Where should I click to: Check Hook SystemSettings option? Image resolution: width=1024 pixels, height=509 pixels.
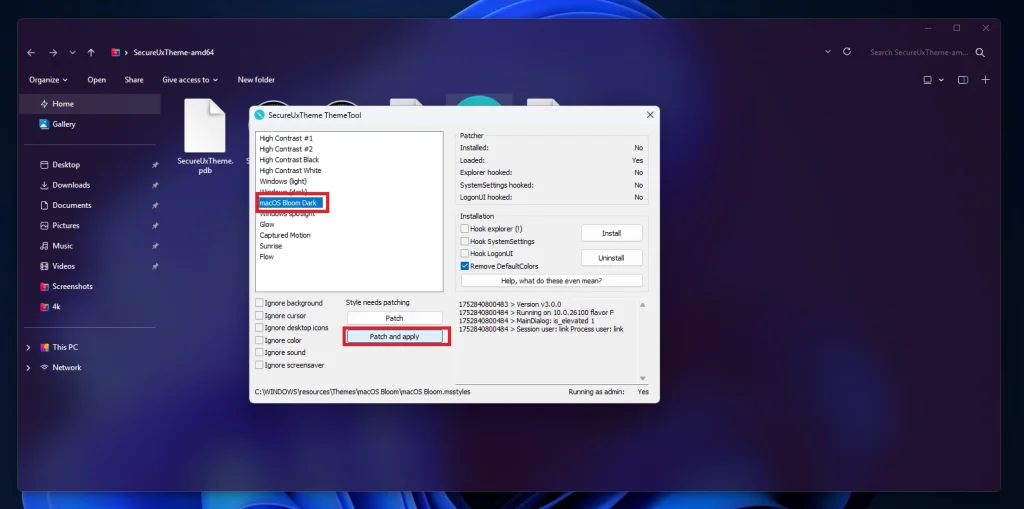[x=464, y=242]
